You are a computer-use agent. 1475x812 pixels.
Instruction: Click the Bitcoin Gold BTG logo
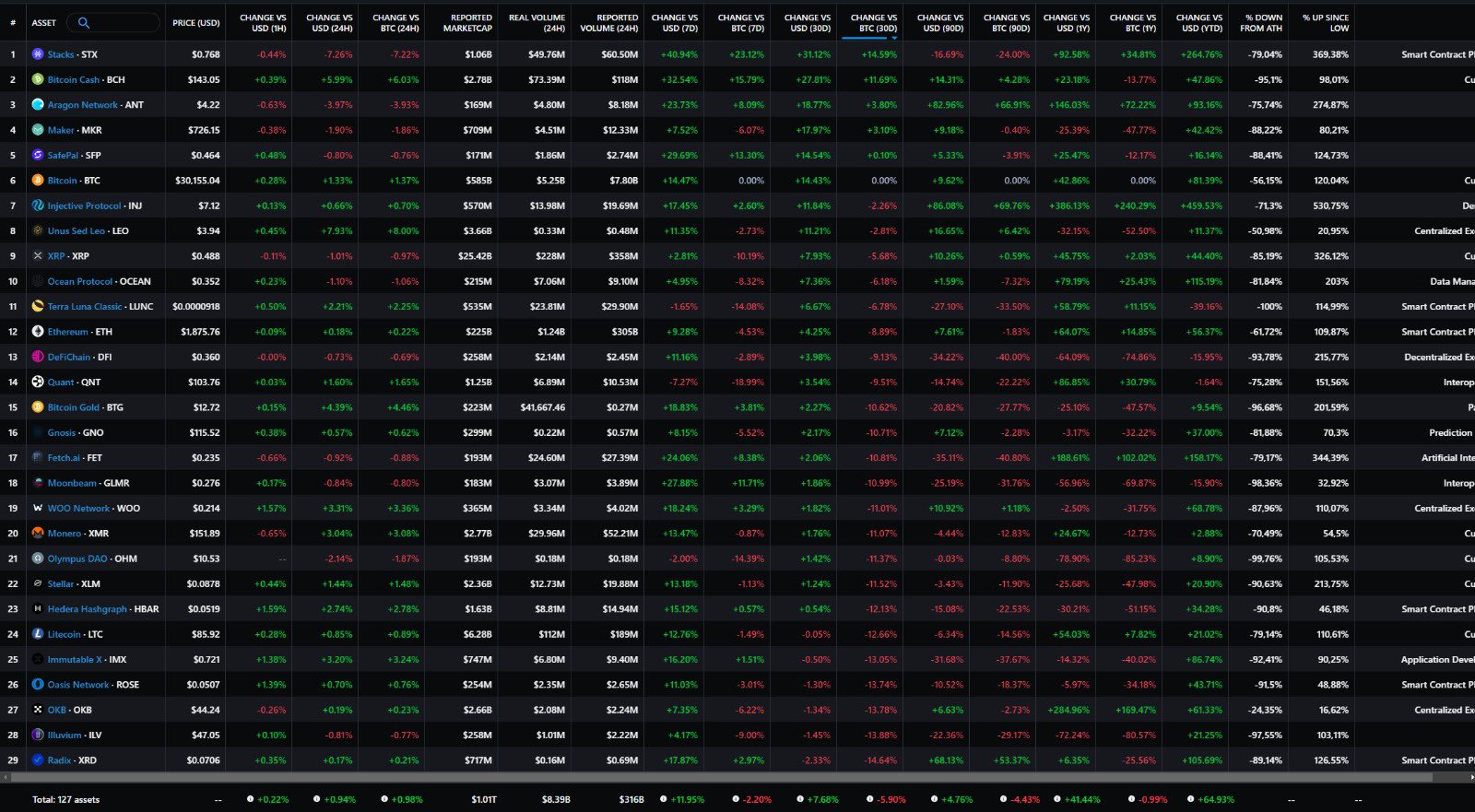coord(38,406)
